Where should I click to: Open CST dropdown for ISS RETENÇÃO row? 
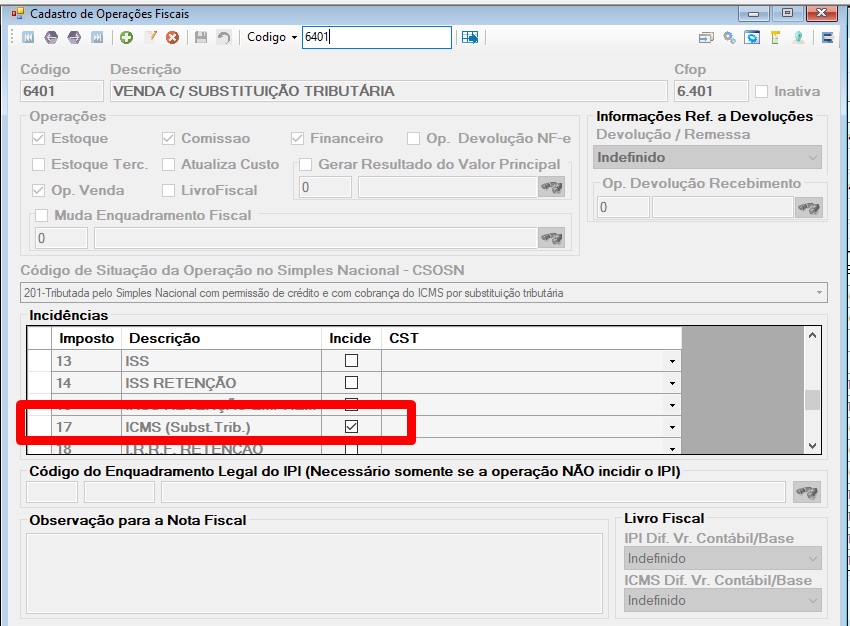coord(672,383)
